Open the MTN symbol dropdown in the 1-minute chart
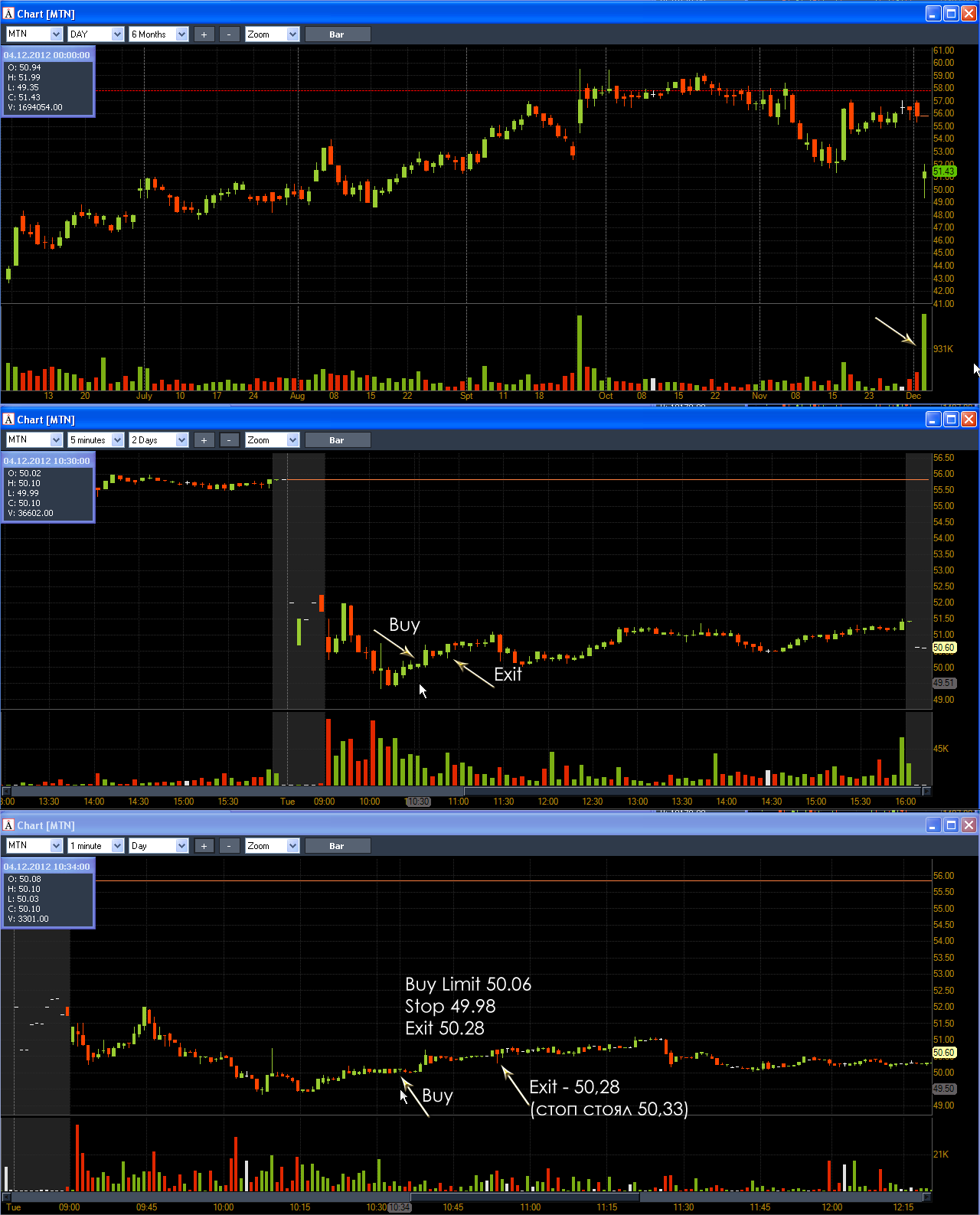The image size is (980, 1215). pyautogui.click(x=34, y=845)
